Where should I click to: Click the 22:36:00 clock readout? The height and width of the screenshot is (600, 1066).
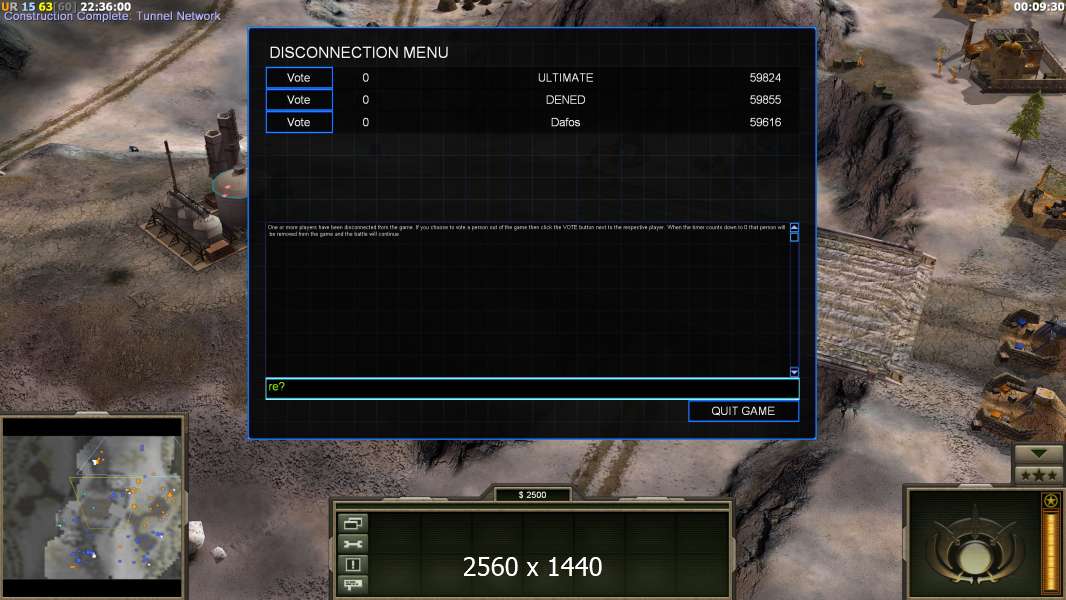point(105,6)
